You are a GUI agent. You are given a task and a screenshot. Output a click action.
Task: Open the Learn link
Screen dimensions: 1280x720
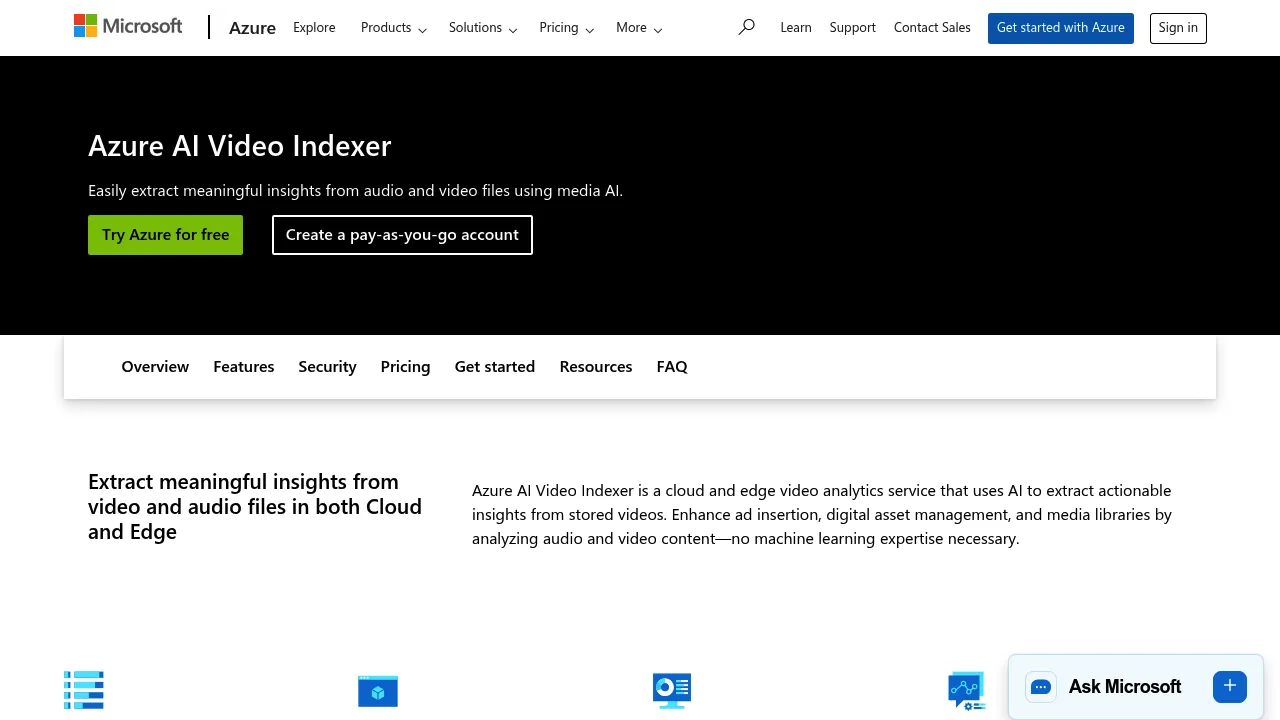[x=796, y=28]
